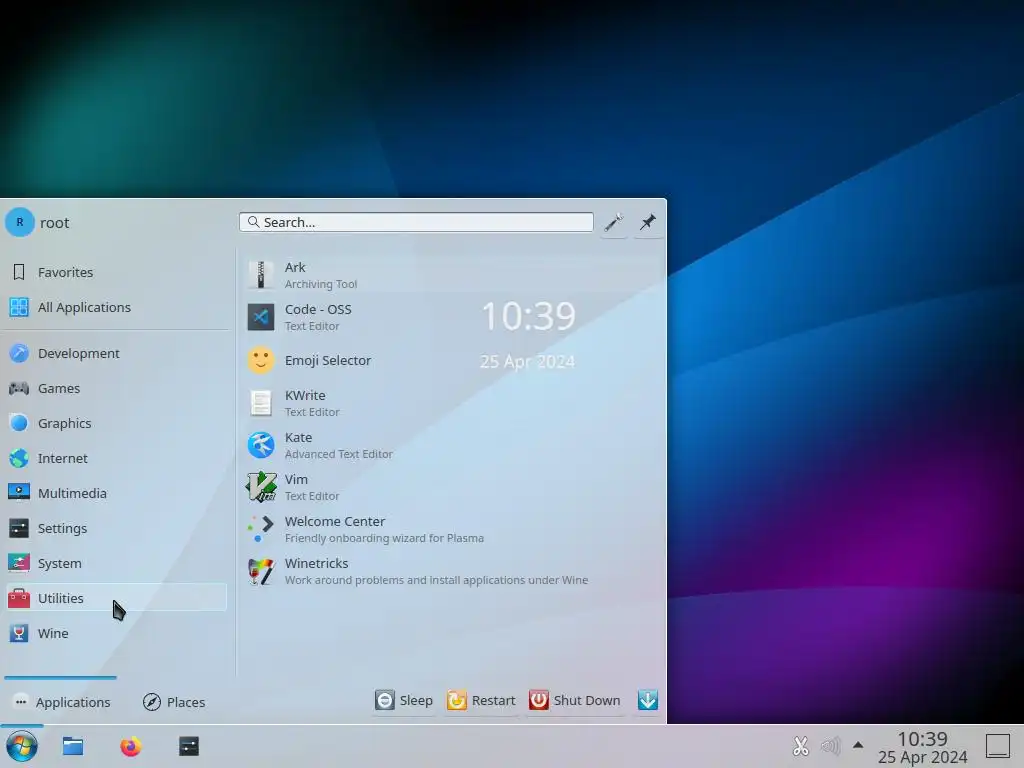Open the Games category
Viewport: 1024px width, 768px height.
coord(117,389)
